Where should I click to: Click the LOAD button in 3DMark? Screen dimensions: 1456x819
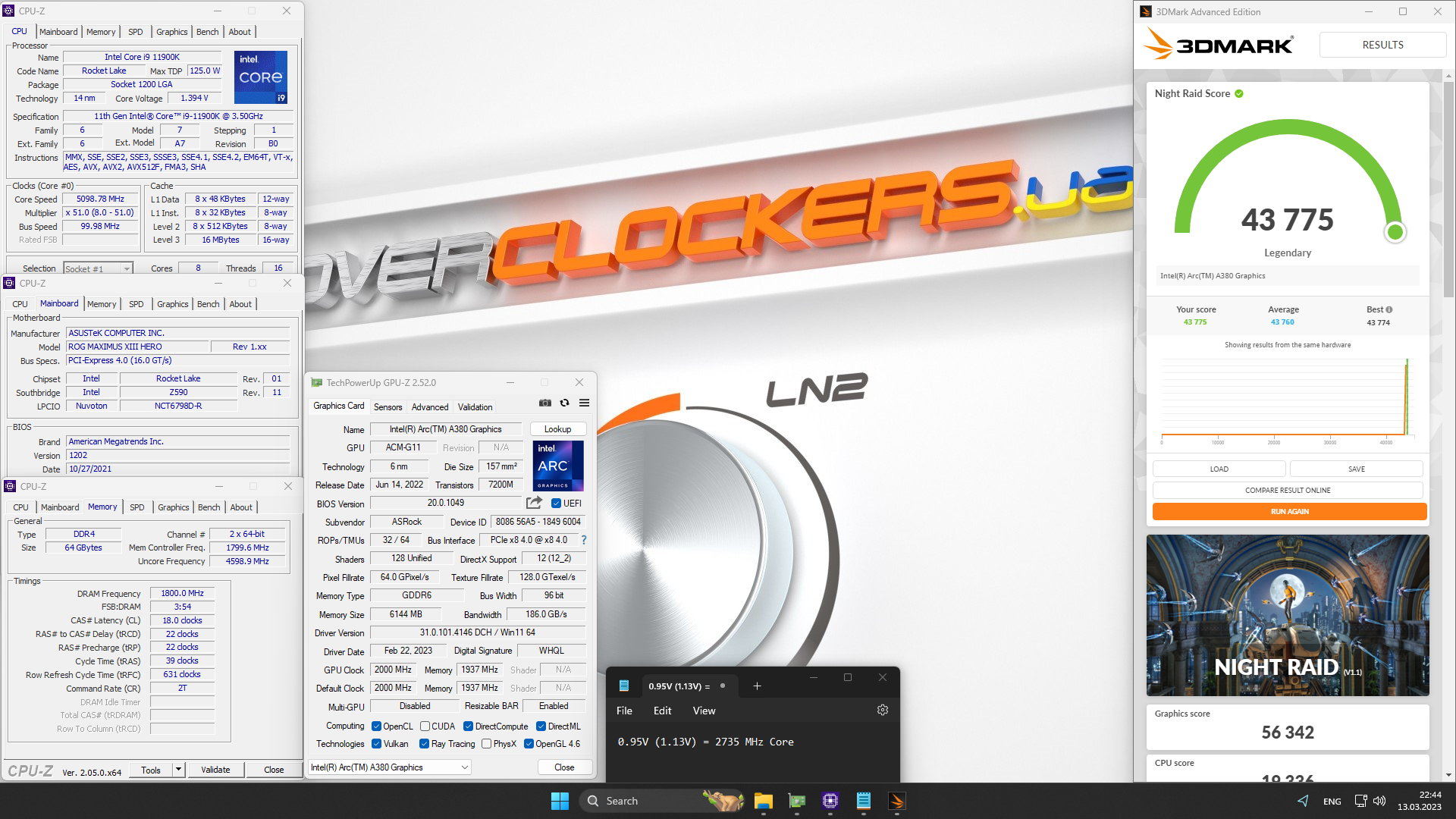(x=1219, y=469)
